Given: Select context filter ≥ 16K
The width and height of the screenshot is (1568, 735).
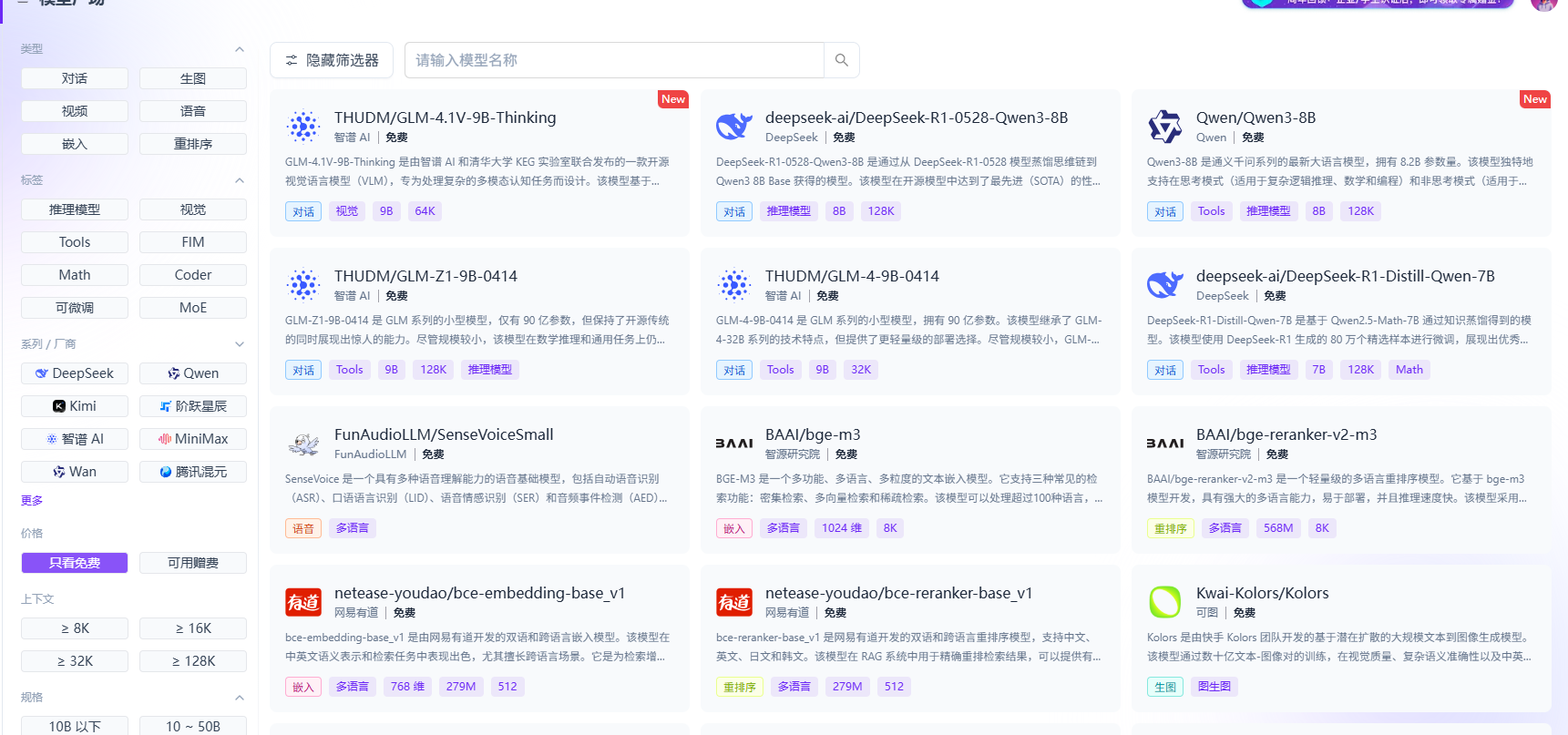Looking at the screenshot, I should tap(193, 628).
